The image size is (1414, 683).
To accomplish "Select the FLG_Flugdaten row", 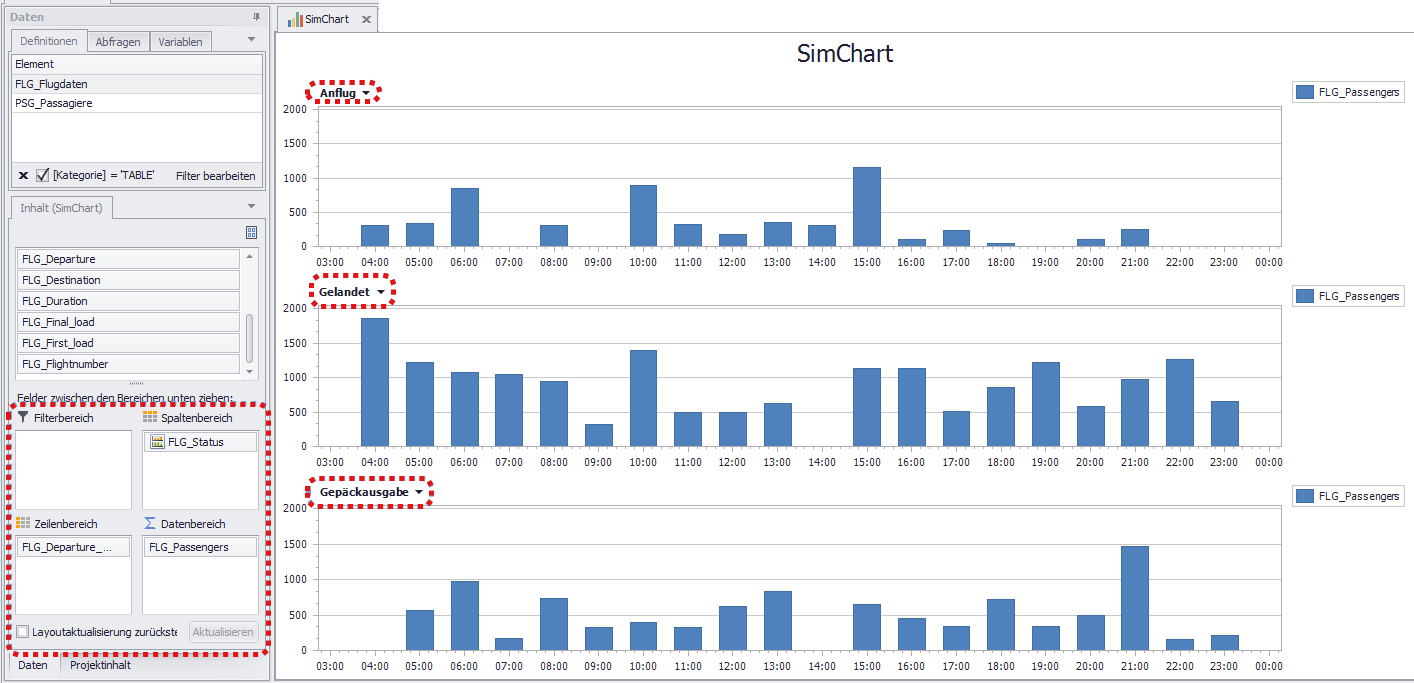I will coord(138,84).
